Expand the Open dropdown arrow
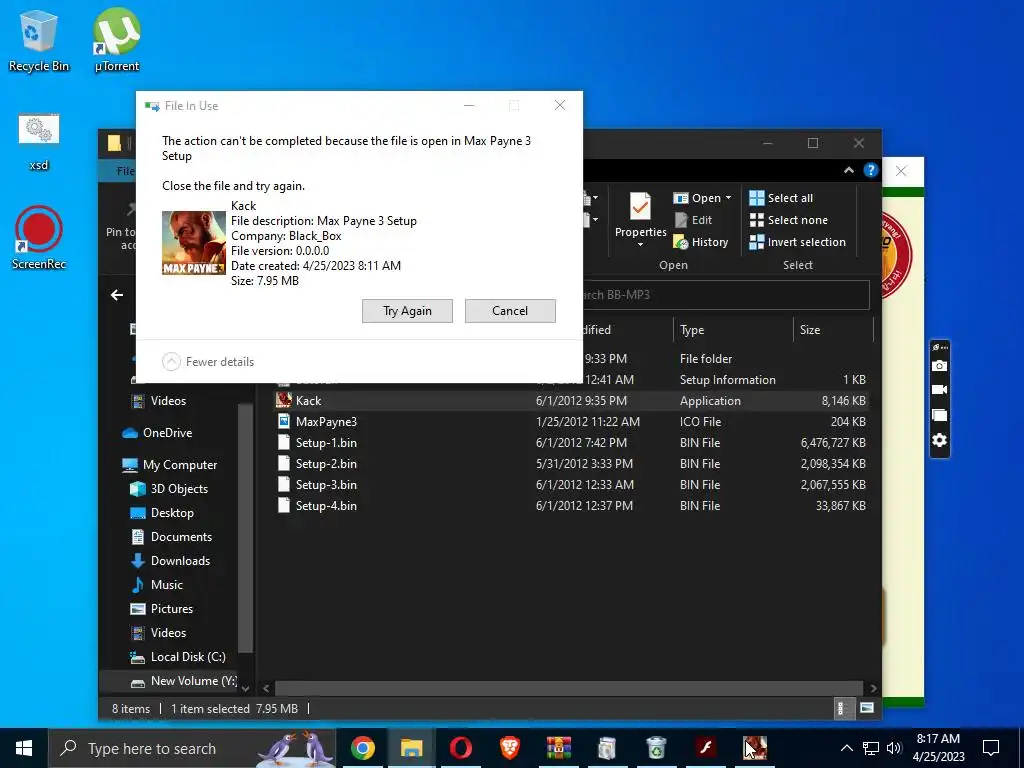The height and width of the screenshot is (768, 1024). coord(728,198)
